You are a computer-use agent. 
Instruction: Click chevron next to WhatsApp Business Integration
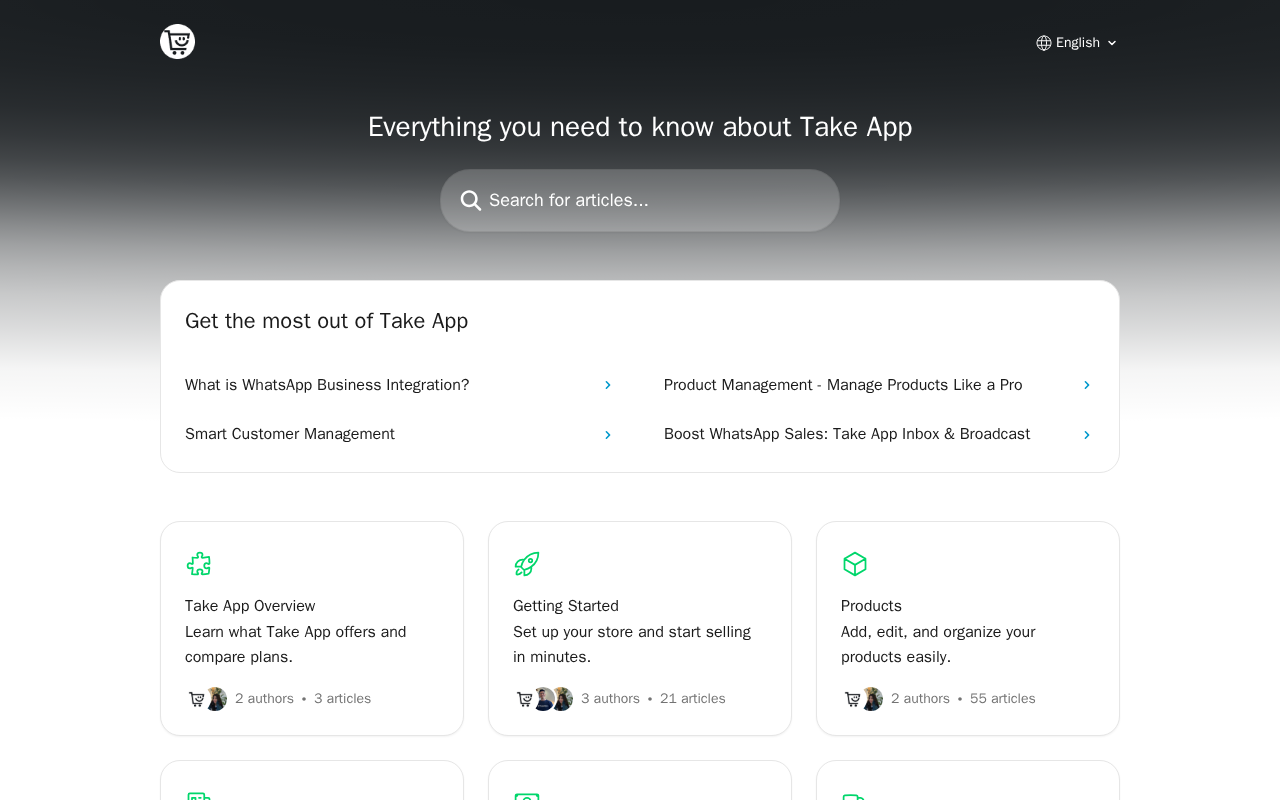point(607,385)
